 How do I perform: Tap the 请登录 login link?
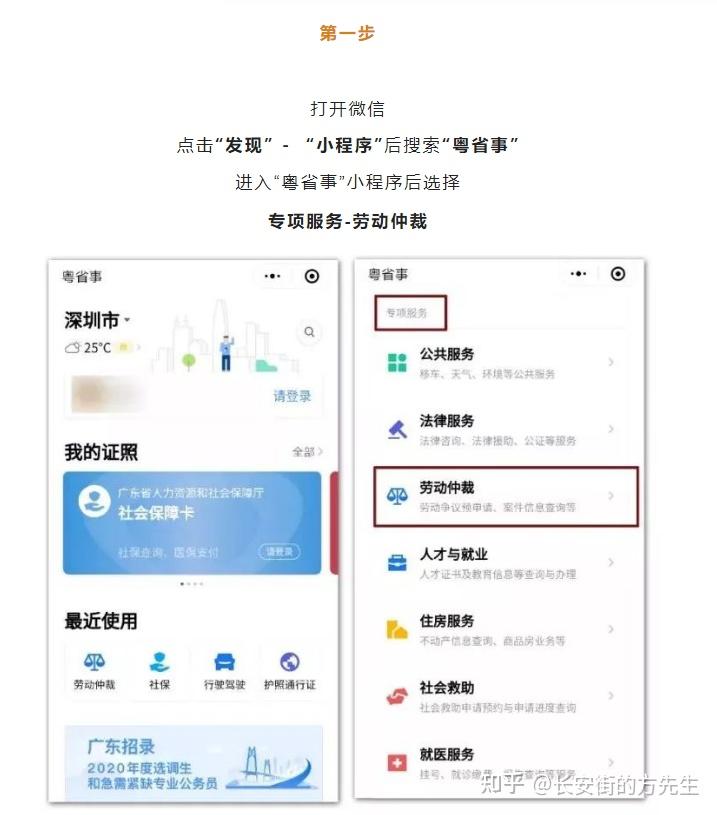tap(292, 396)
